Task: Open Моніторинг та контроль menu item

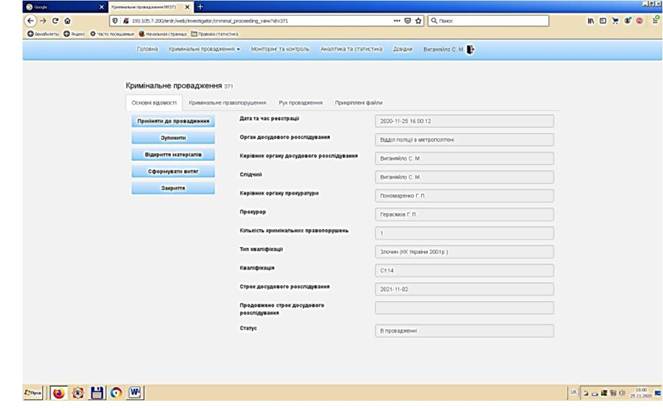Action: (280, 49)
